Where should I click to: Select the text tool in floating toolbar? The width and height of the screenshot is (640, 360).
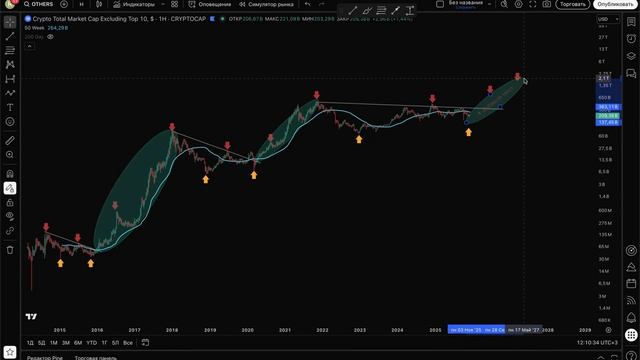[410, 11]
